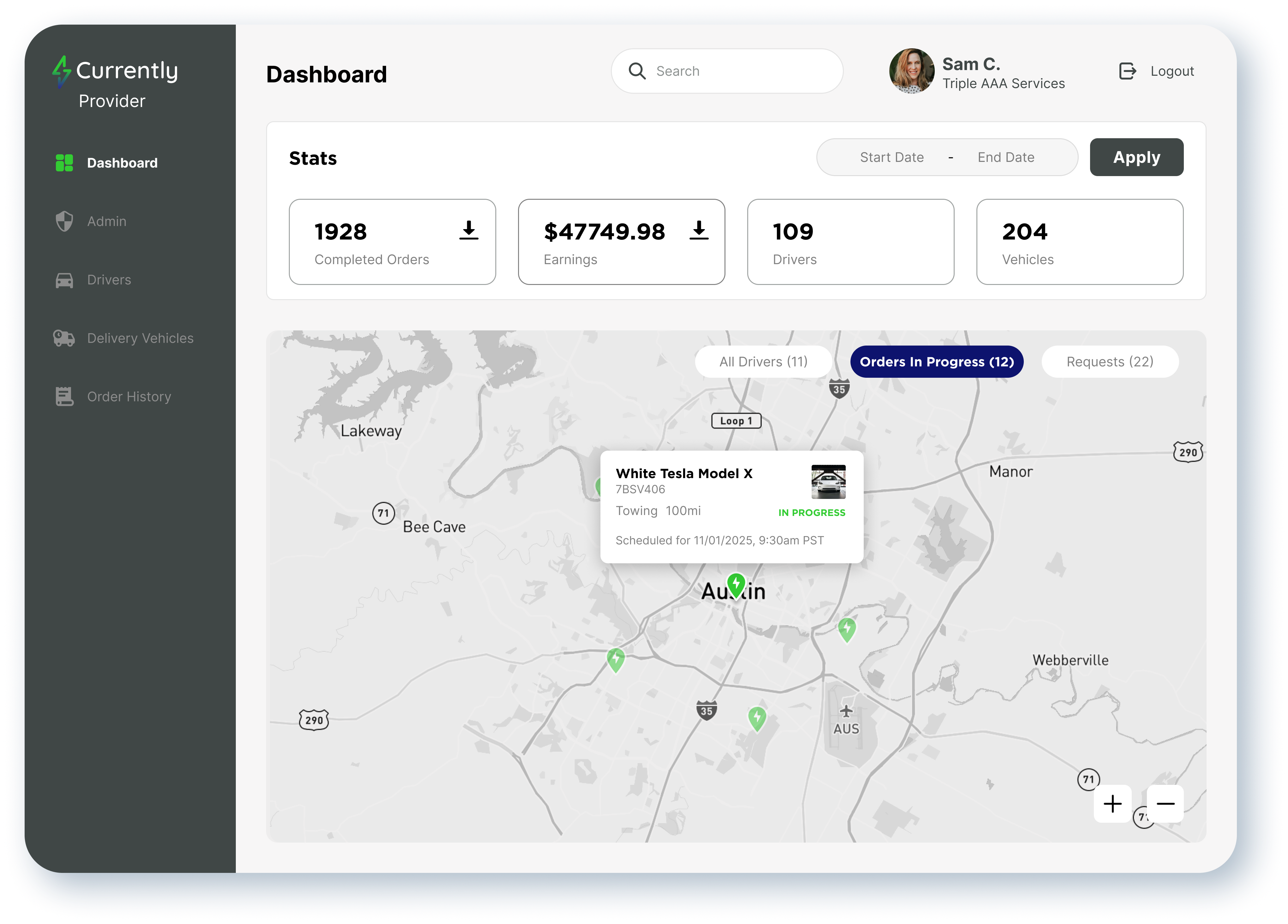The width and height of the screenshot is (1288, 924).
Task: Click the map pin southeast of Austin
Action: pyautogui.click(x=847, y=630)
